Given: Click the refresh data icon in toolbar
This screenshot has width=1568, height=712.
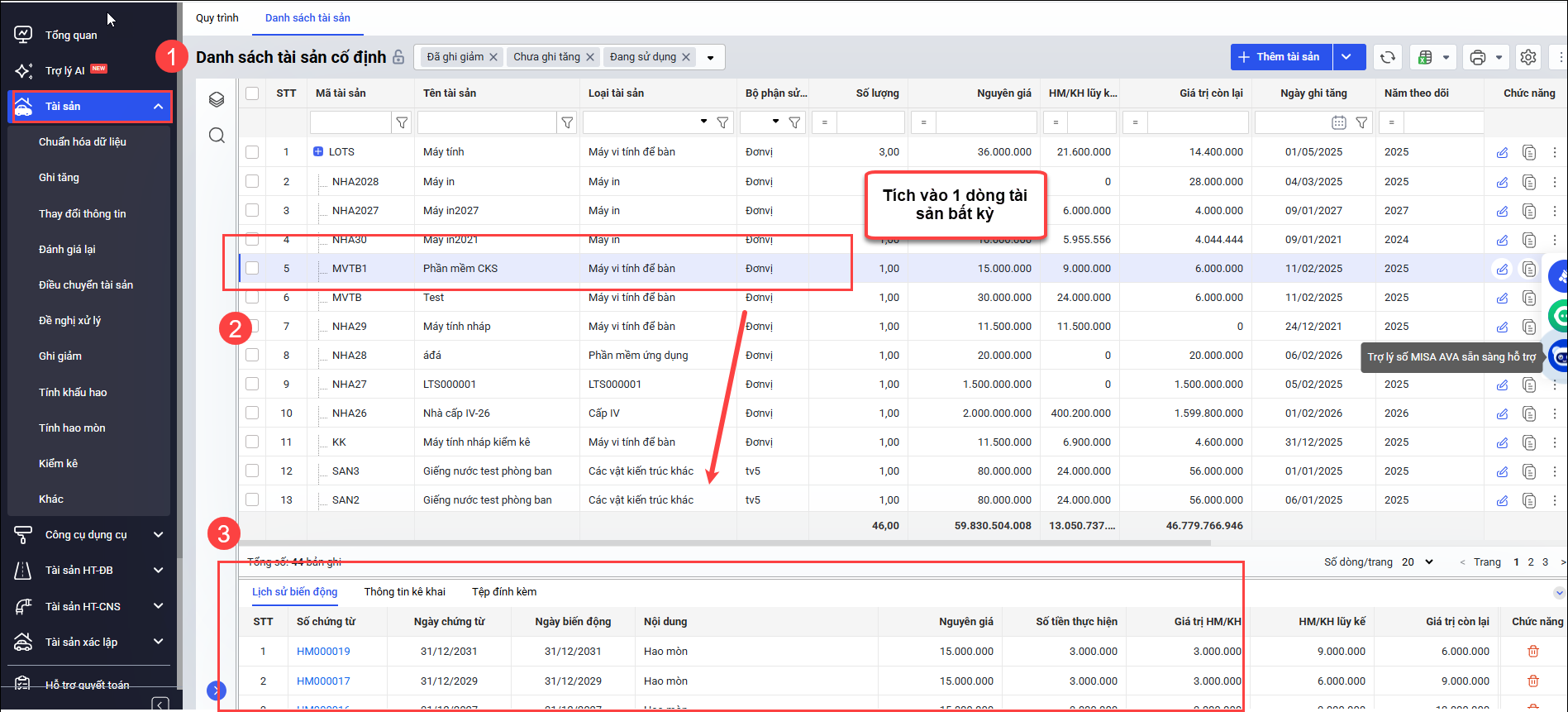Looking at the screenshot, I should coord(1388,57).
